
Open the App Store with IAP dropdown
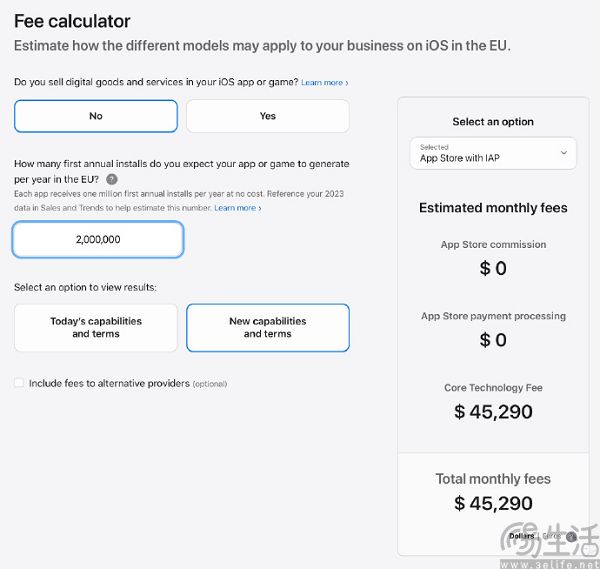pyautogui.click(x=493, y=153)
